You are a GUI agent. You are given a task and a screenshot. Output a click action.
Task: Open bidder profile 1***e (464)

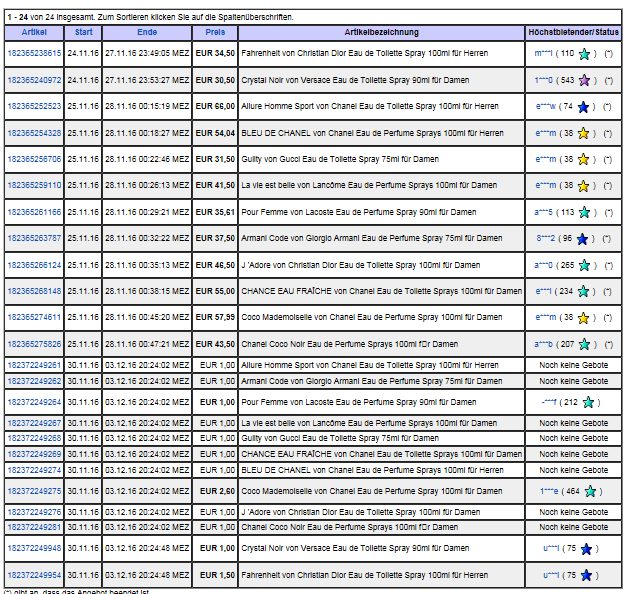(x=549, y=491)
